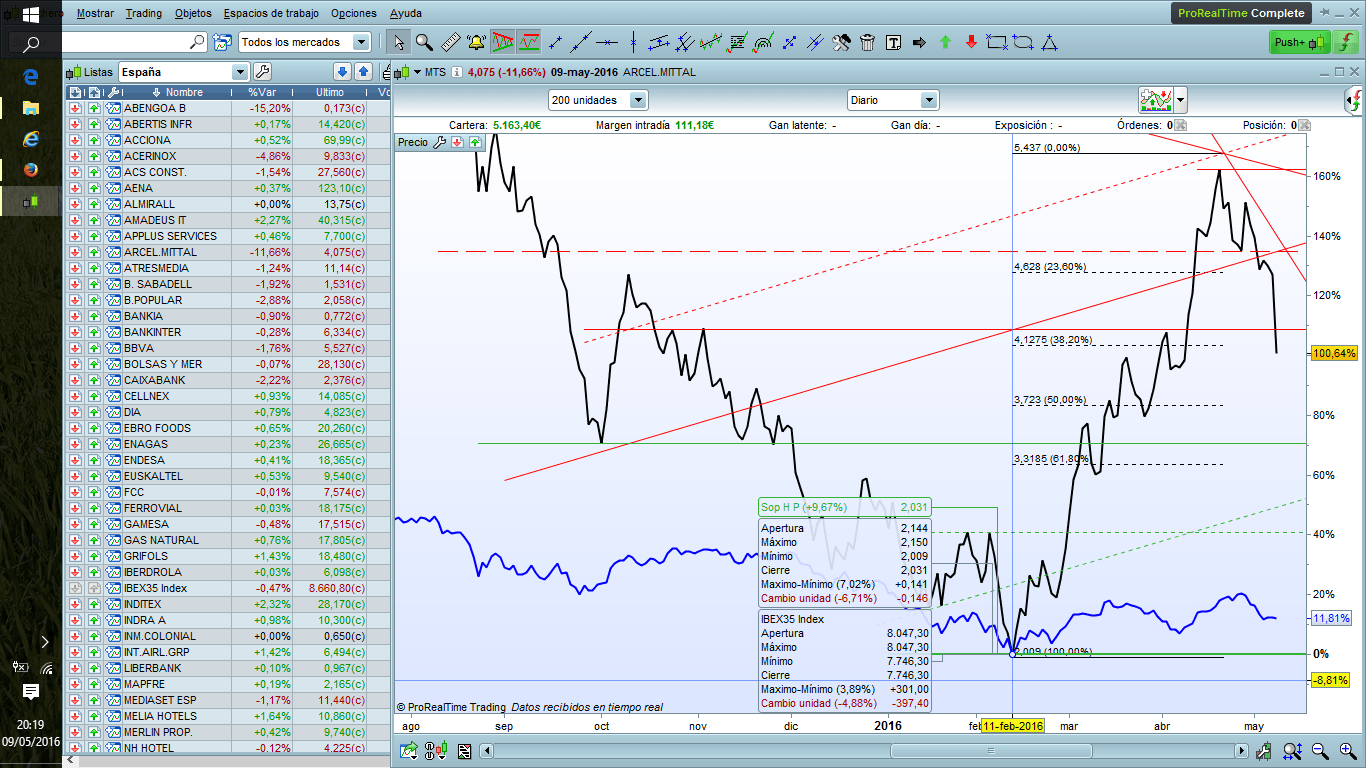
Task: Select the Fibonacci retracement tool
Action: (x=737, y=42)
